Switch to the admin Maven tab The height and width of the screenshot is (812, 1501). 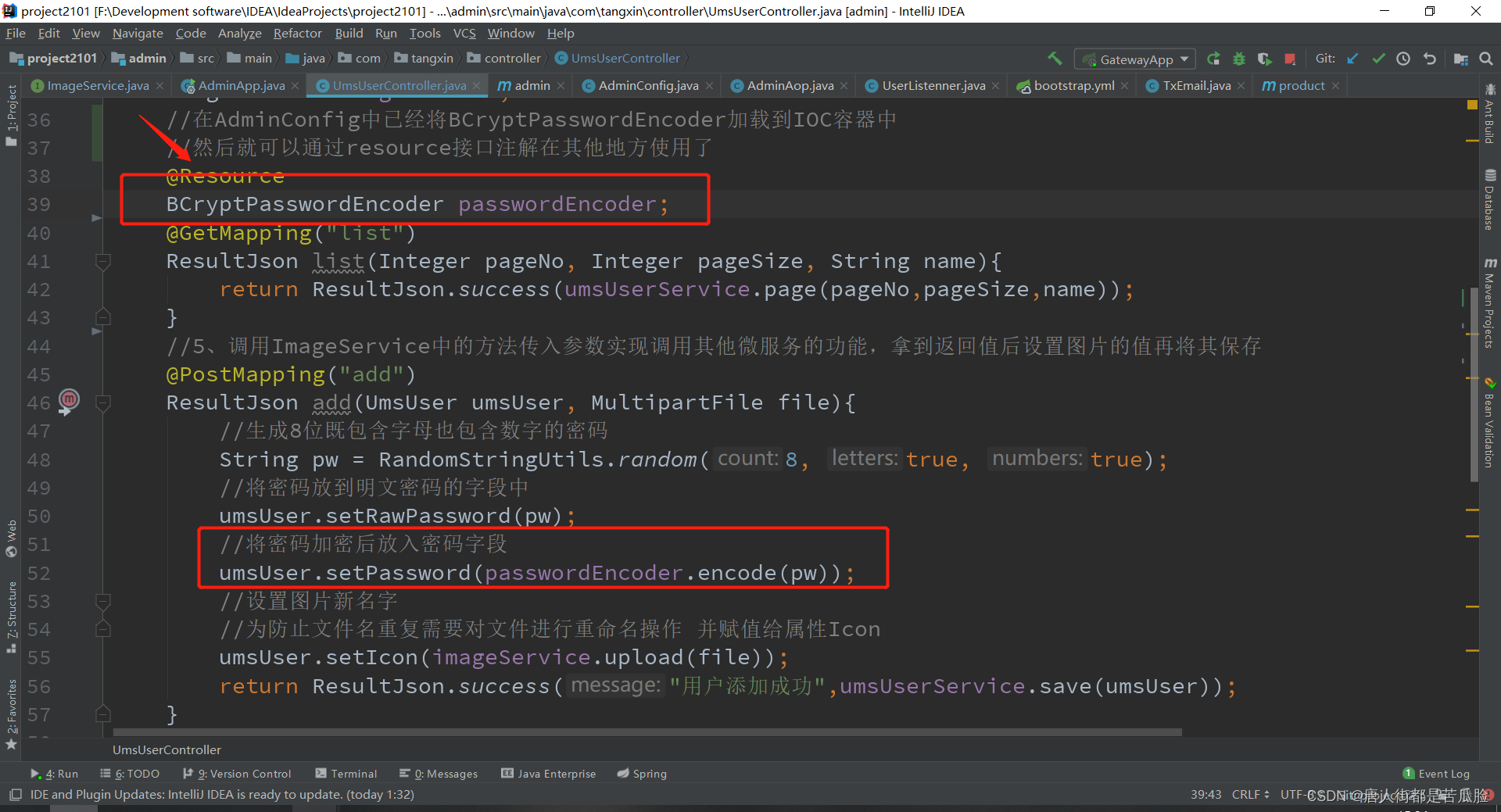point(532,86)
